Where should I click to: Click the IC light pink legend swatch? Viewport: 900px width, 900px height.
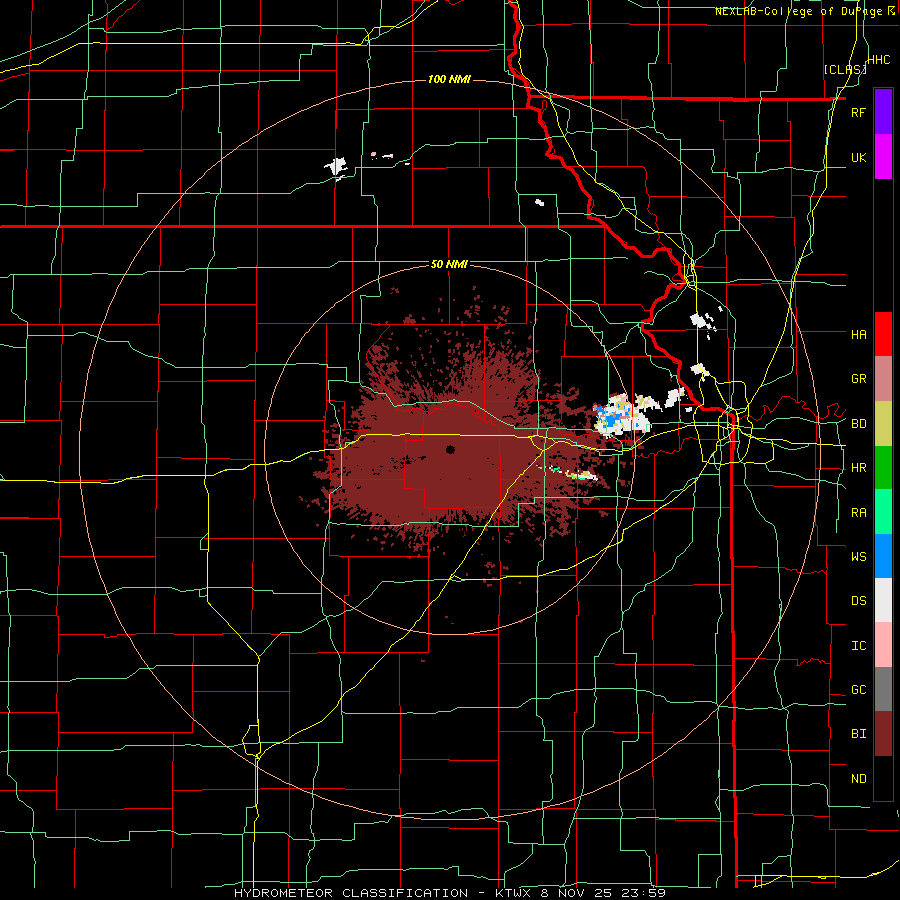(x=883, y=645)
